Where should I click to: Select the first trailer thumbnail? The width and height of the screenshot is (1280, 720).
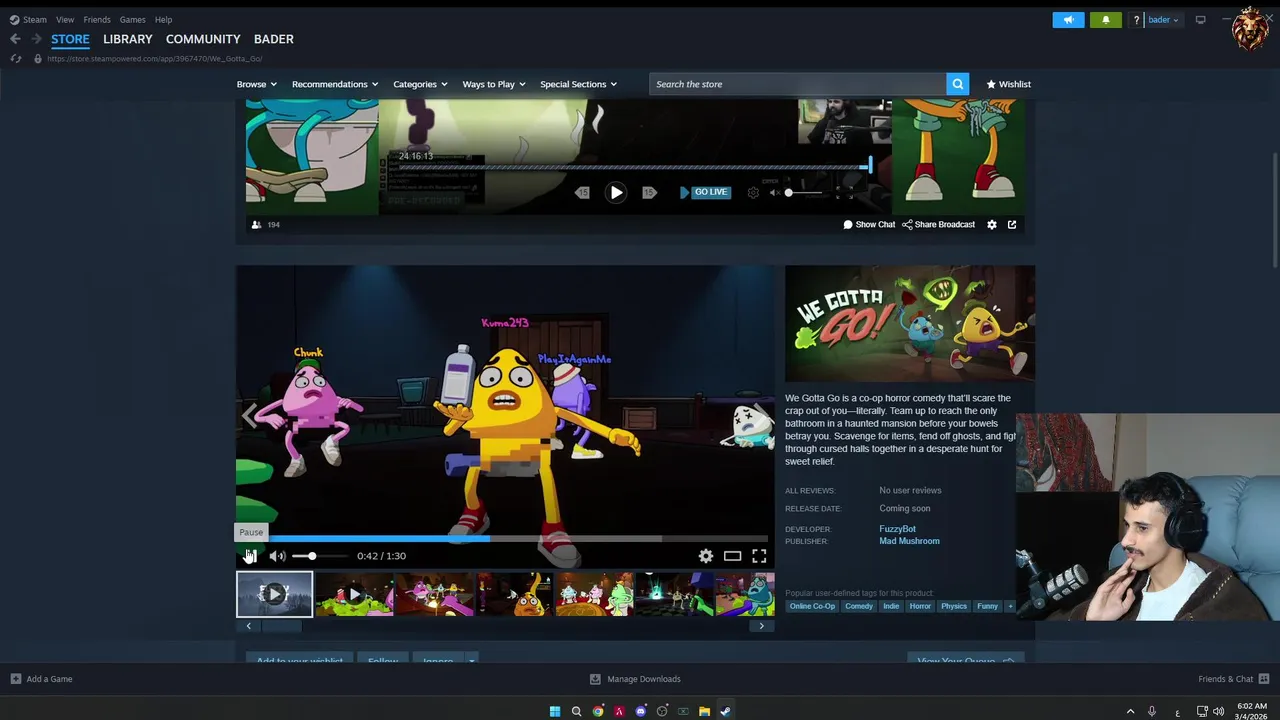274,594
